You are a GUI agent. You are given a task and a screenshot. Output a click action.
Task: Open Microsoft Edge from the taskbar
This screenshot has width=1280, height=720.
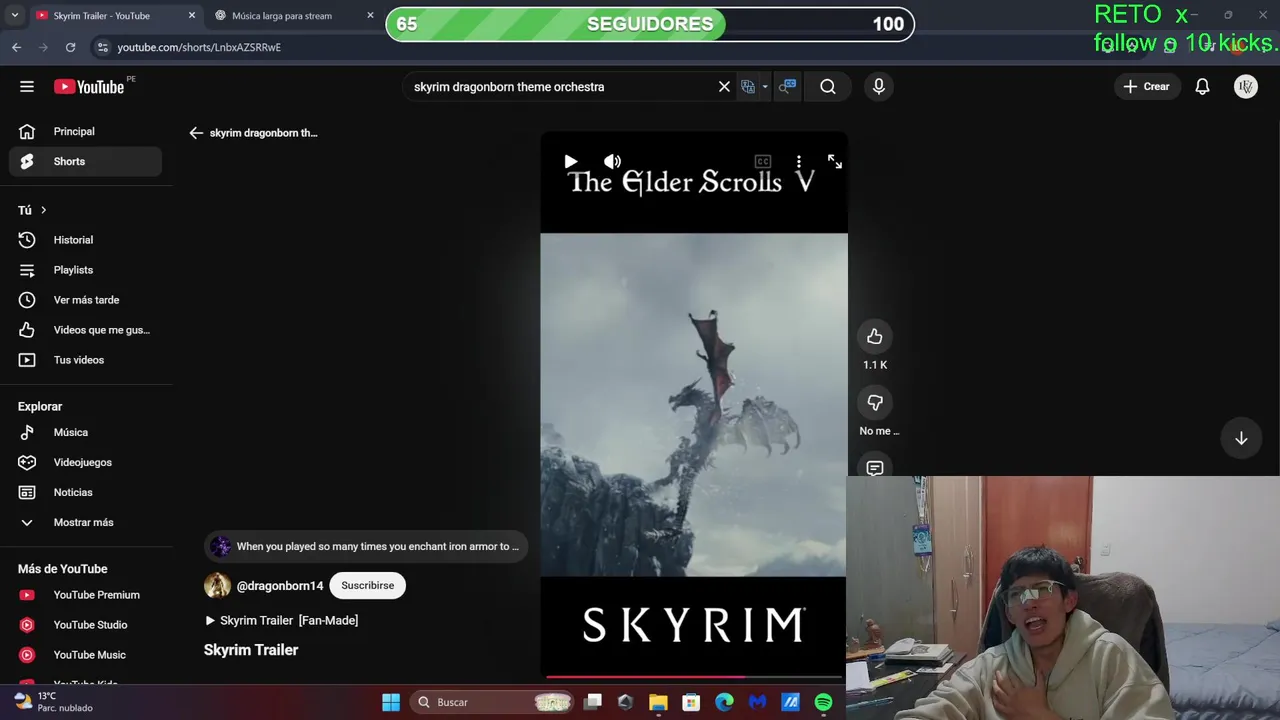[x=724, y=702]
